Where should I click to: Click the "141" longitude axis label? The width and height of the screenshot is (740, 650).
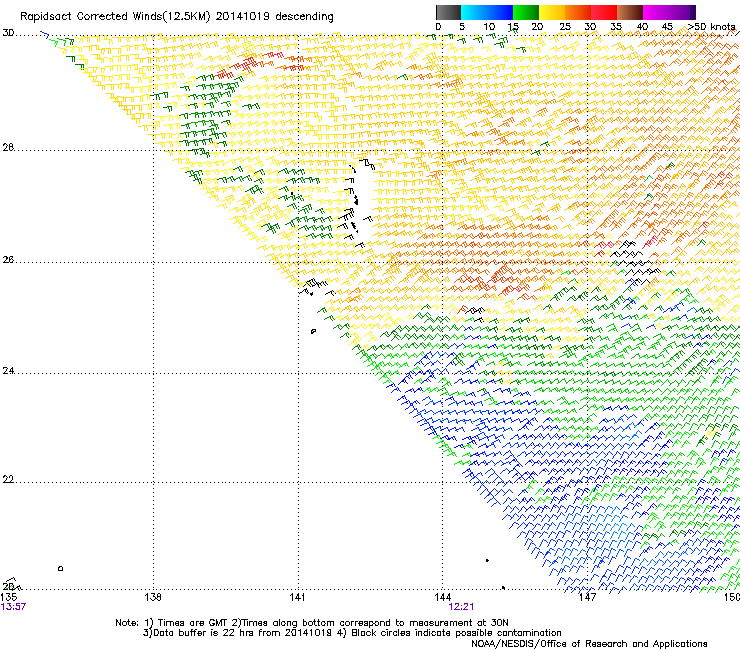(x=297, y=597)
